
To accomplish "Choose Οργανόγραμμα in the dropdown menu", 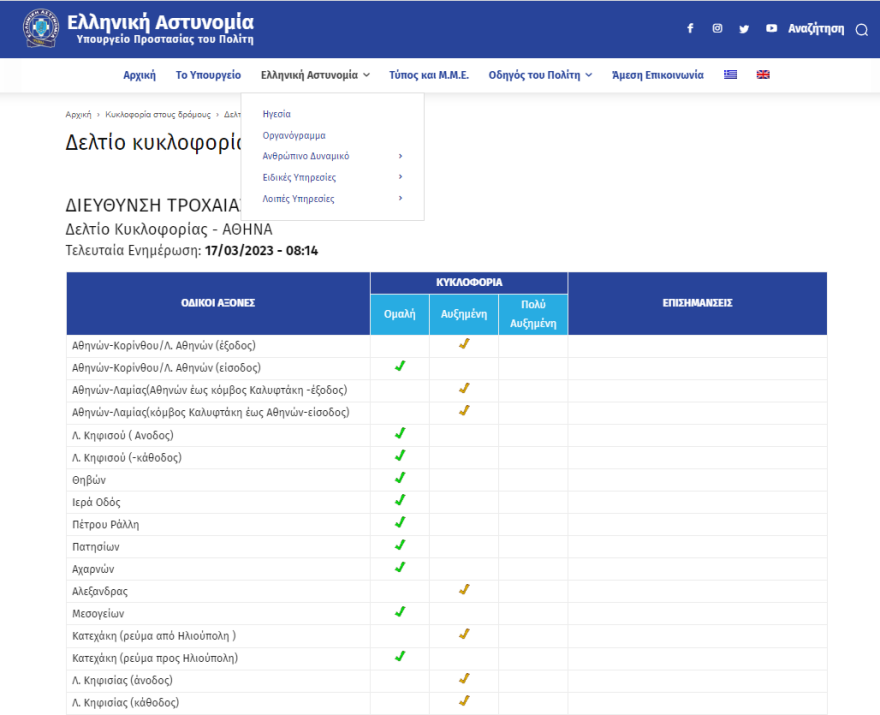I will coord(293,135).
